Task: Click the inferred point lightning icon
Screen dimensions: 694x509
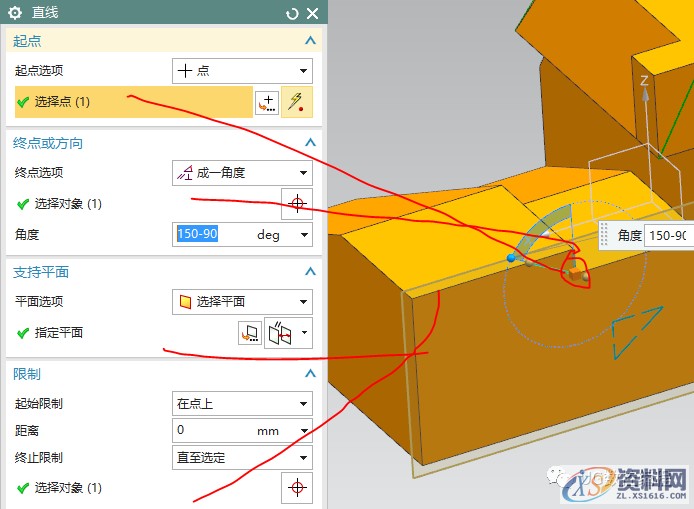Action: (297, 102)
